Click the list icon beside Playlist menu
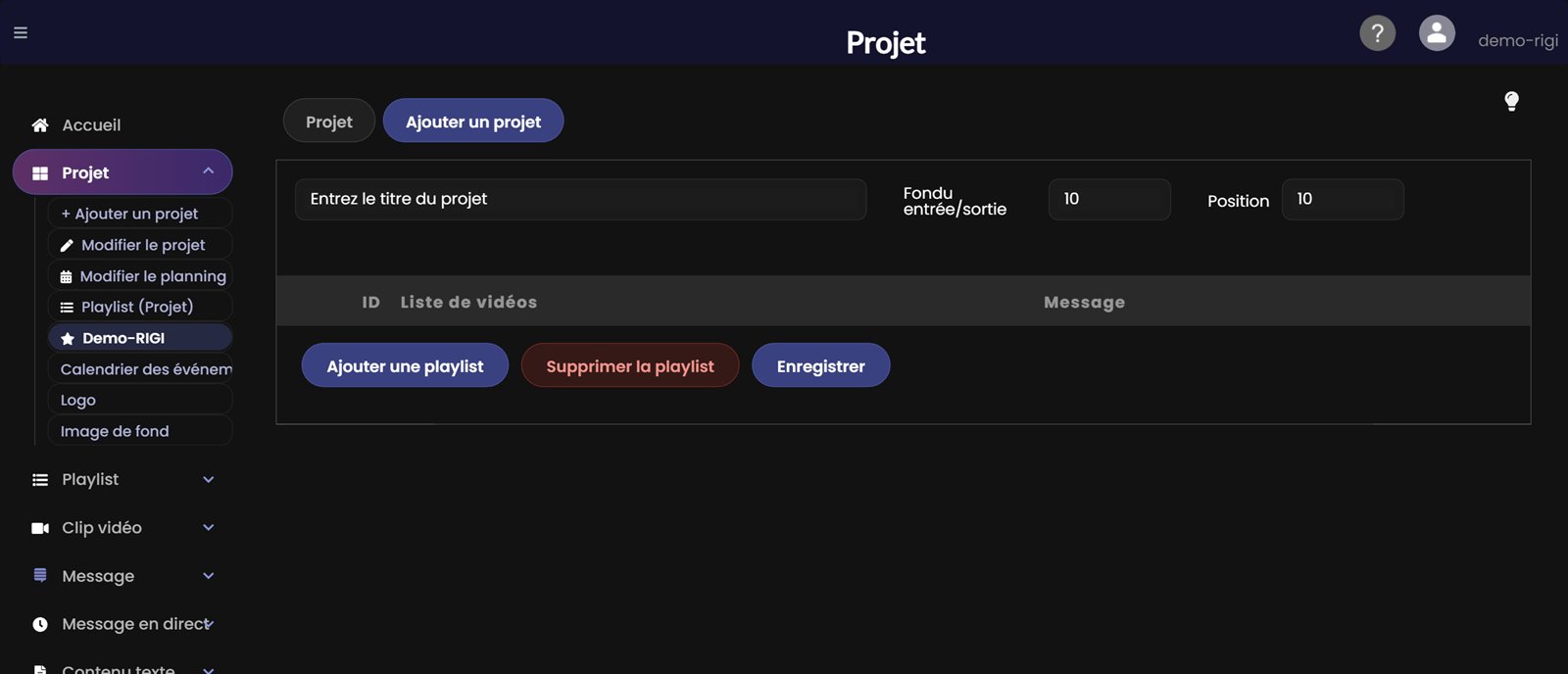 [x=40, y=480]
